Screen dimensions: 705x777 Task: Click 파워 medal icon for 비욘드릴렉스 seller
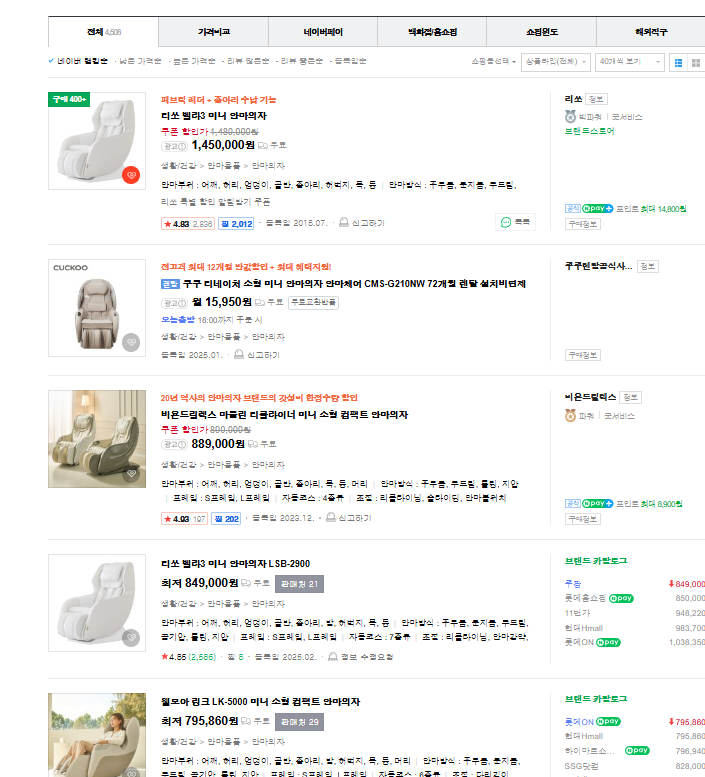(570, 415)
